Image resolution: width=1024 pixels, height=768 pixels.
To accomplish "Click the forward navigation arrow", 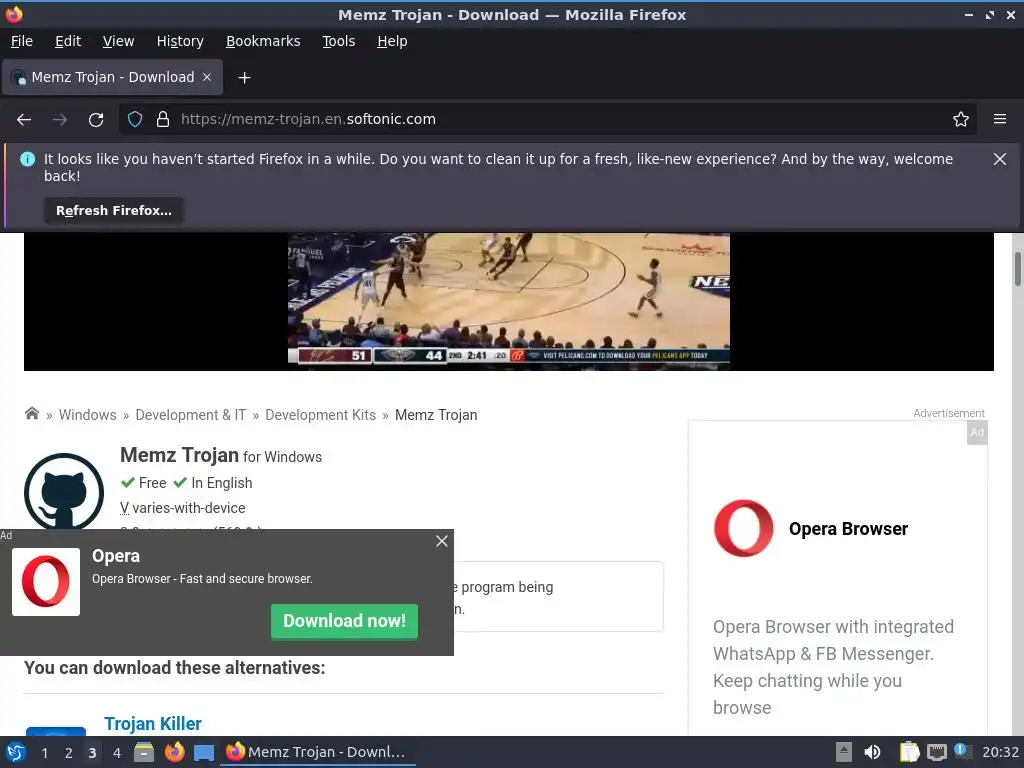I will tap(60, 120).
